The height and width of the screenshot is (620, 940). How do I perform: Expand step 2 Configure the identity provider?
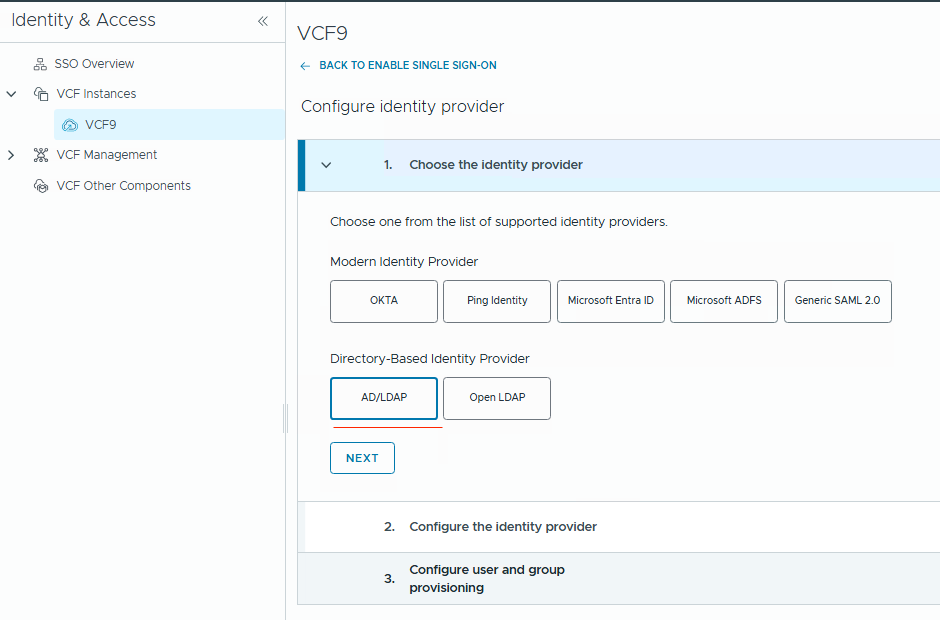coord(501,526)
